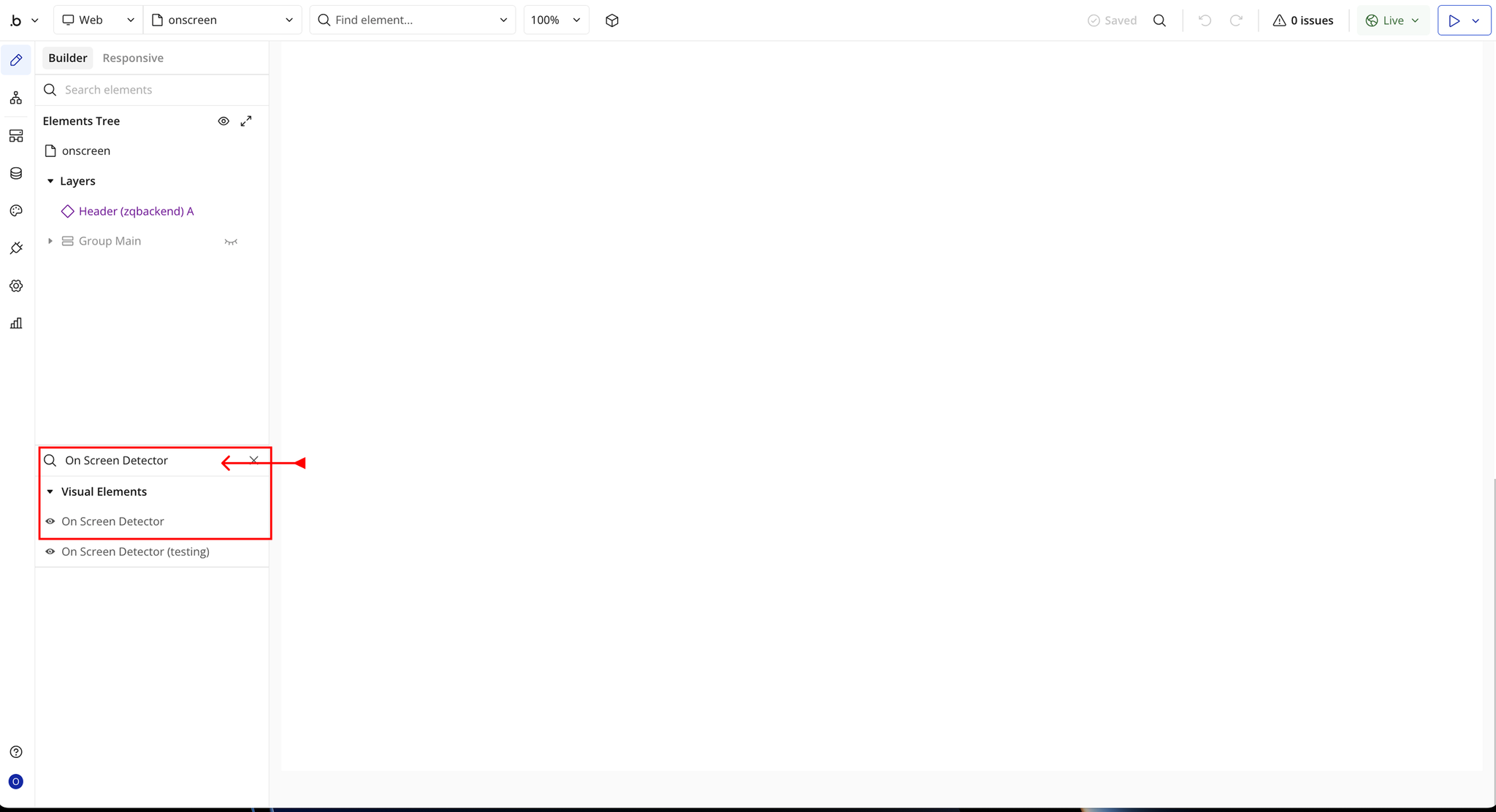
Task: Clear the On Screen Detector search
Action: point(253,460)
